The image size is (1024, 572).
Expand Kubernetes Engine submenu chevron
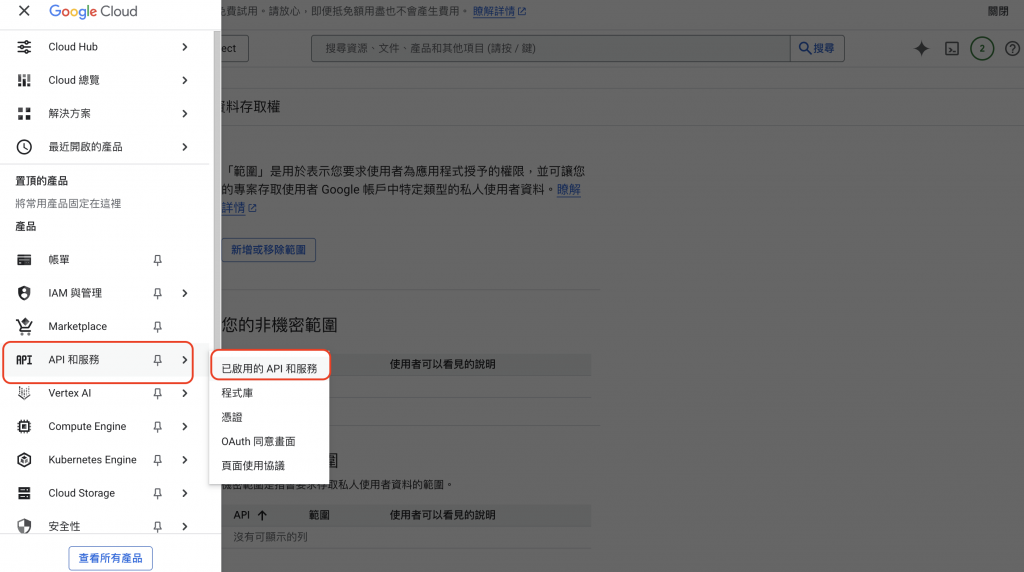coord(185,460)
